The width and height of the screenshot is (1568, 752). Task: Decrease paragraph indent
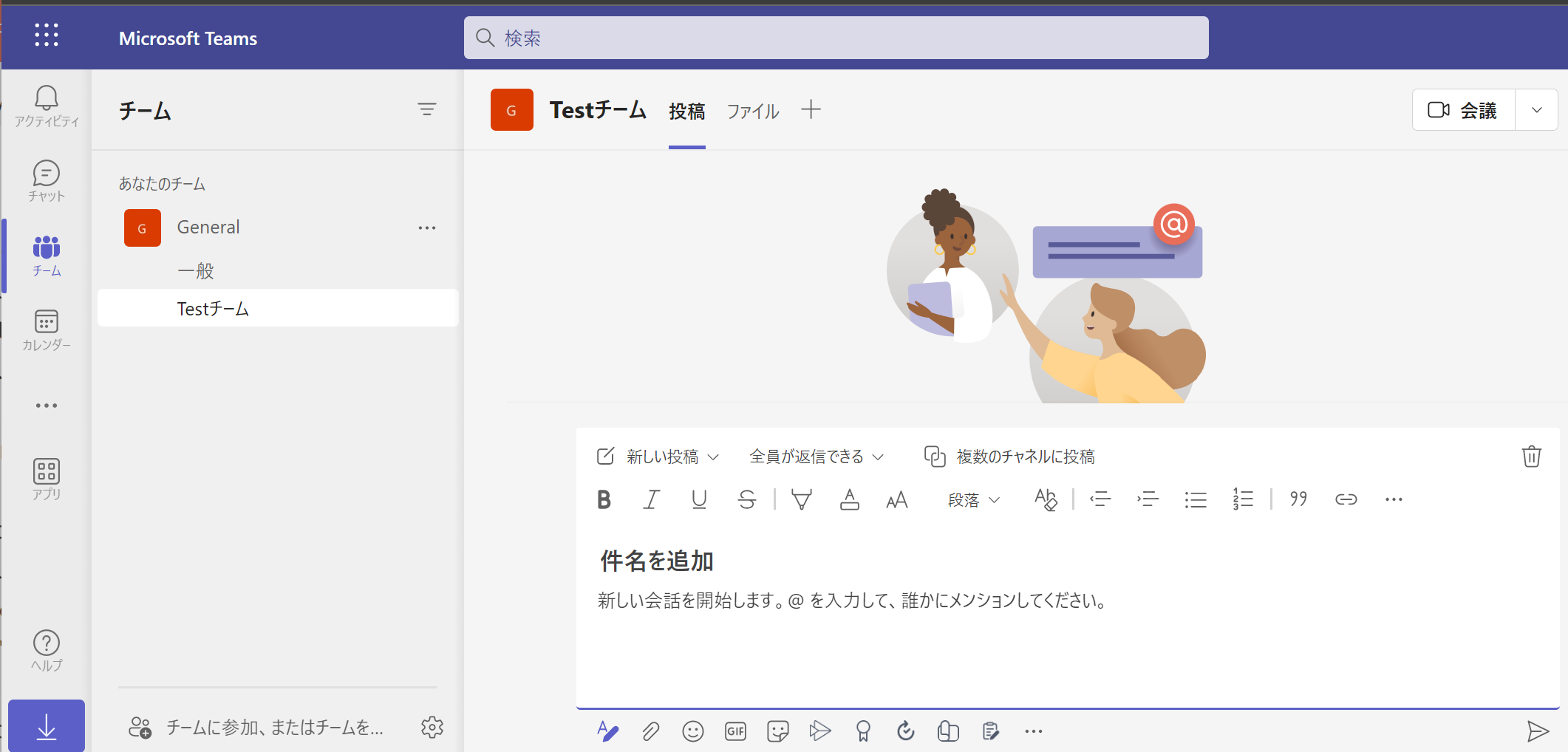[1100, 500]
